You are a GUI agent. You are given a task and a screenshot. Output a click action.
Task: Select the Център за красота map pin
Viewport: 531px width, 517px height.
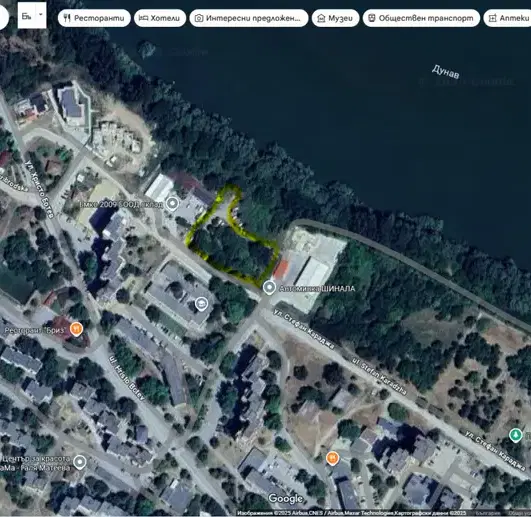pos(80,462)
